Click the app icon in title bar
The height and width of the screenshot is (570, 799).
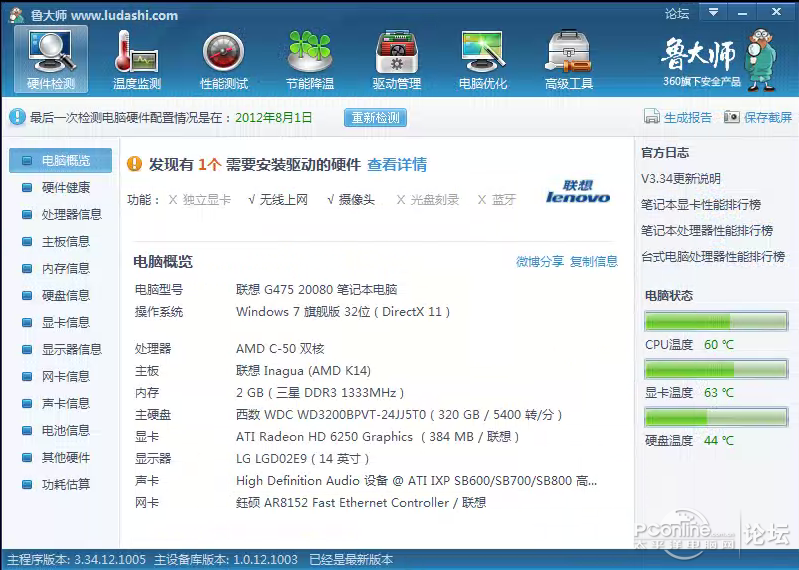pos(16,15)
